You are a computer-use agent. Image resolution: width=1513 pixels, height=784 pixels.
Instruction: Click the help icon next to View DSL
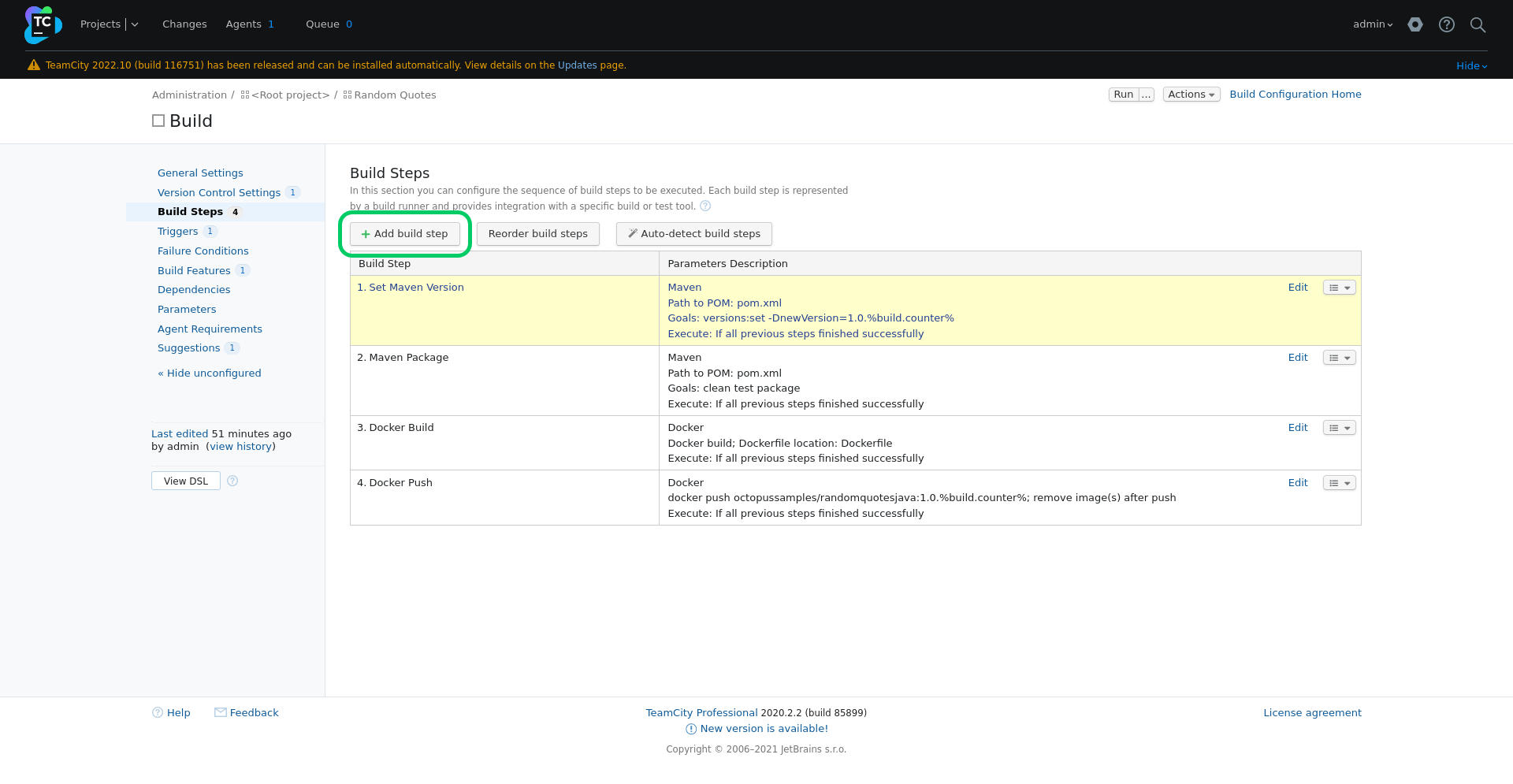(x=232, y=481)
